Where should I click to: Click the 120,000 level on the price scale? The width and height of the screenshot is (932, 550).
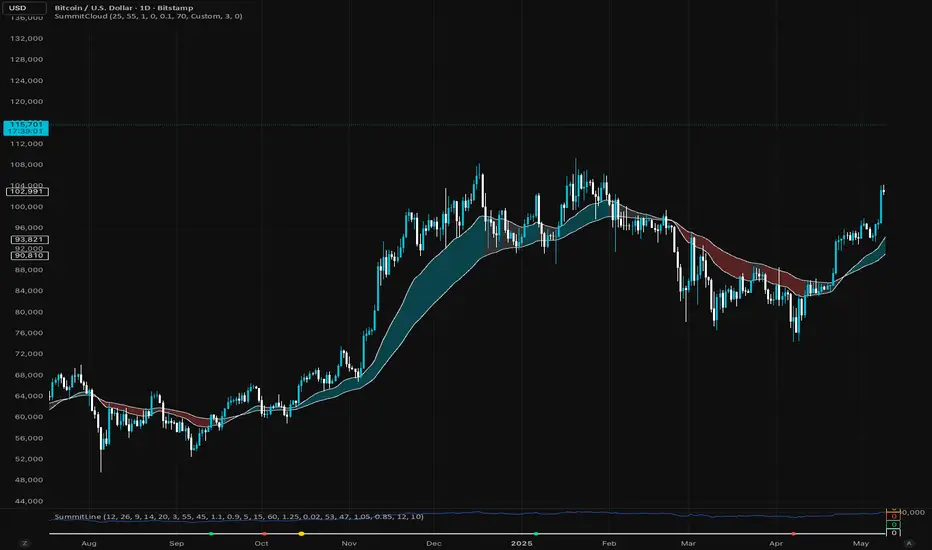[x=27, y=102]
